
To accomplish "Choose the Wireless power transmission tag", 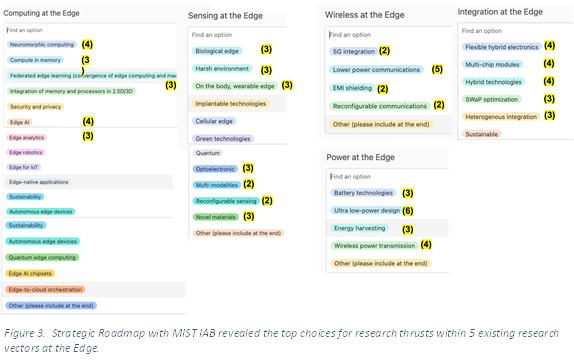I will tap(374, 246).
